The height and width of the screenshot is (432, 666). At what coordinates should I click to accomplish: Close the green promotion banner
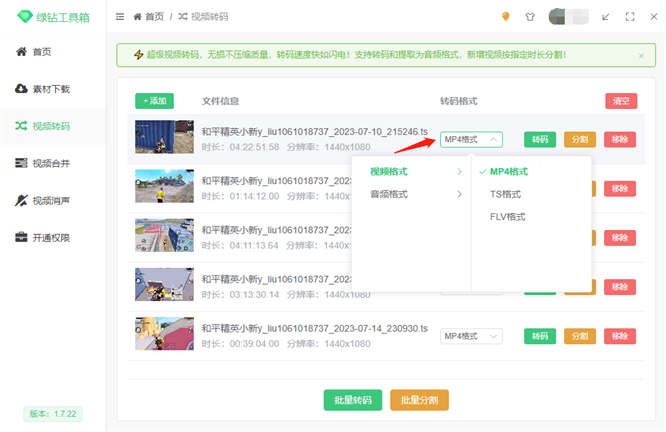(x=641, y=56)
